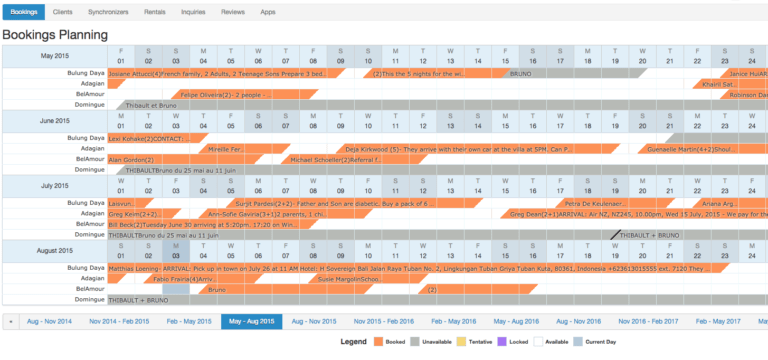Open the Lexi Kohake booking in June
Viewport: 768px width, 360px height.
(158, 138)
